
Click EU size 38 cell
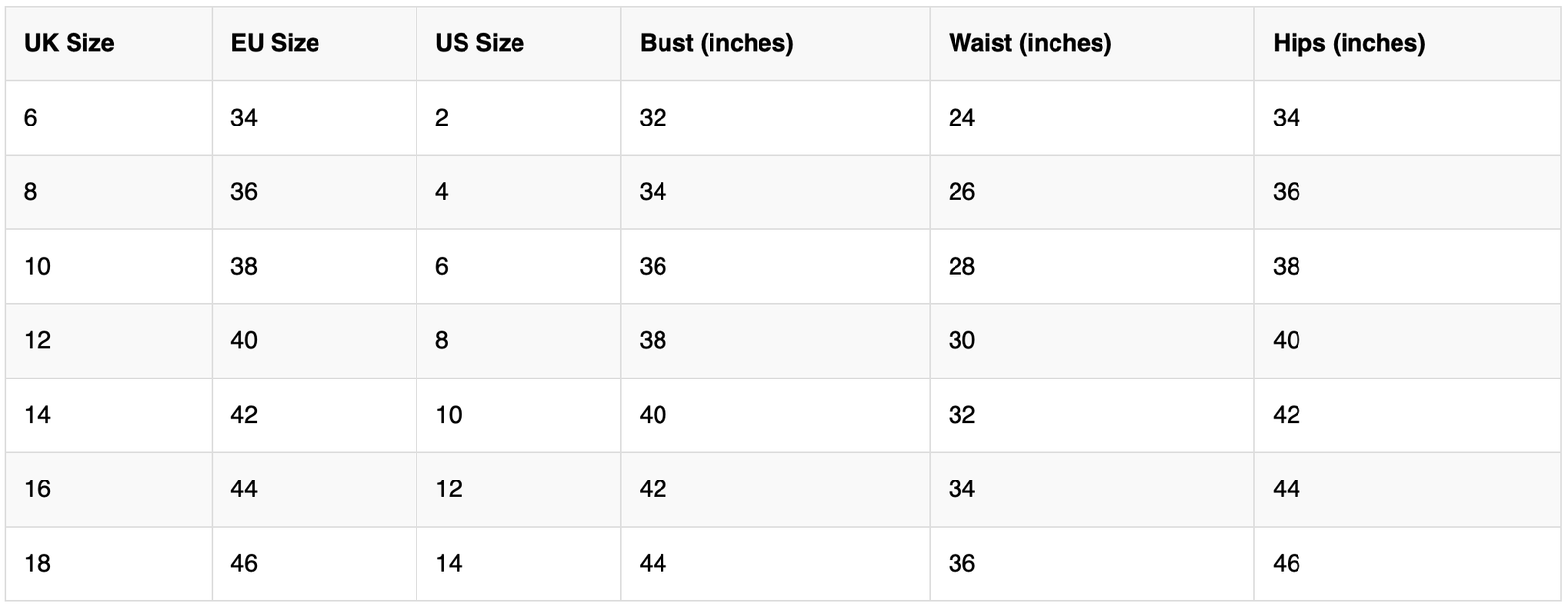click(x=244, y=266)
